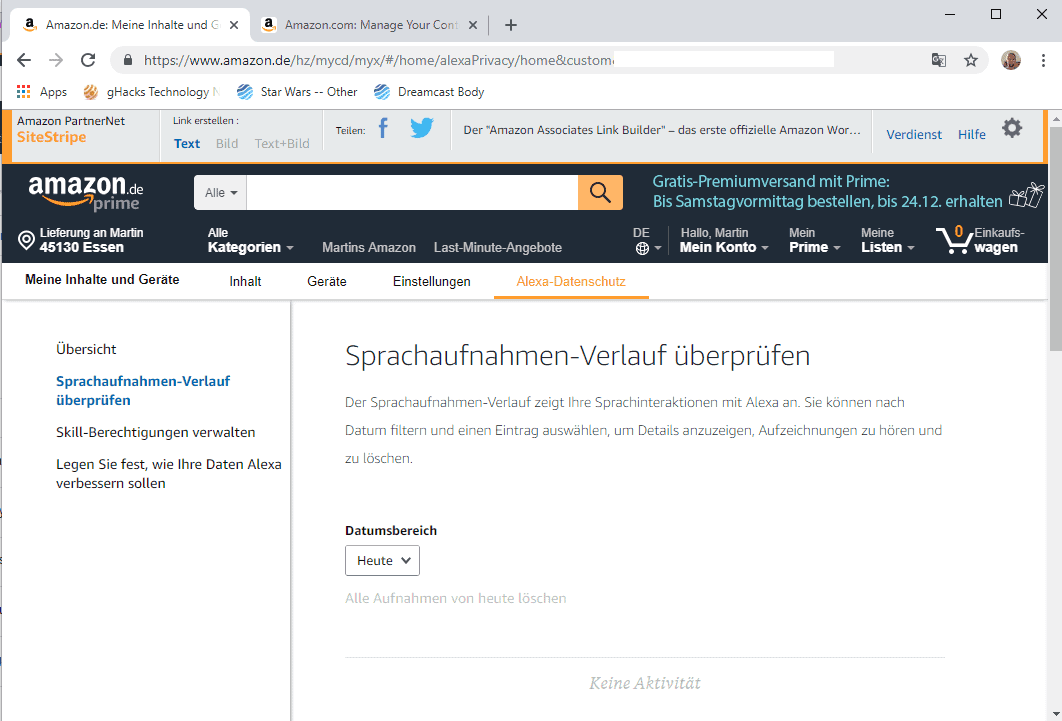Select the Geräte tab
This screenshot has width=1062, height=721.
pos(326,282)
